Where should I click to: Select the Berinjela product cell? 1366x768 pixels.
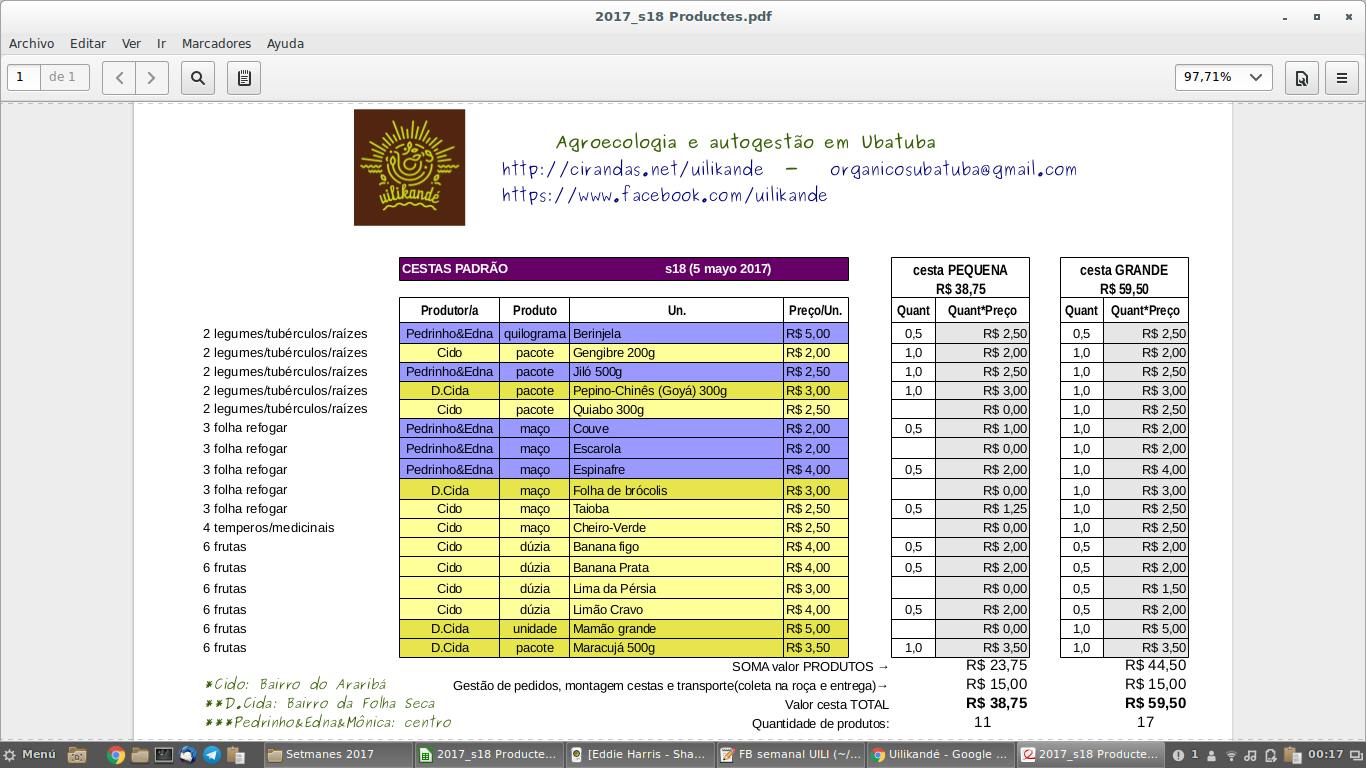pyautogui.click(x=676, y=333)
